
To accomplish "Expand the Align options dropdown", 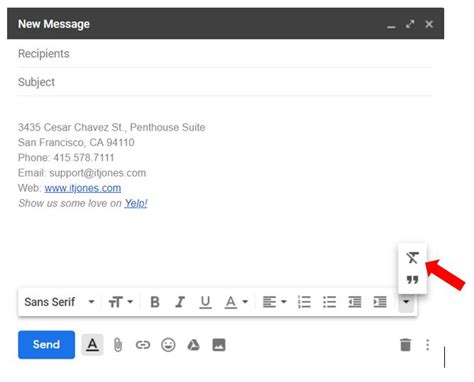I will tap(274, 302).
